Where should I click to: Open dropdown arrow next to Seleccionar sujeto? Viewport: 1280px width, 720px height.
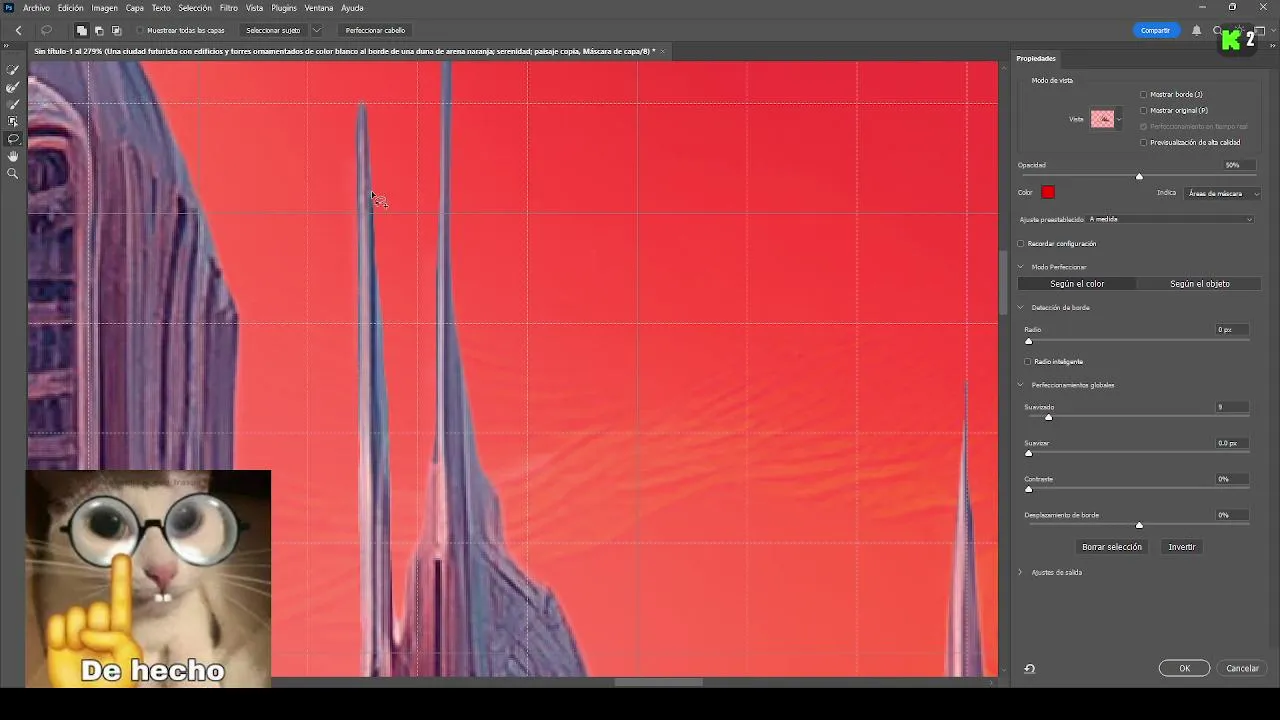316,31
